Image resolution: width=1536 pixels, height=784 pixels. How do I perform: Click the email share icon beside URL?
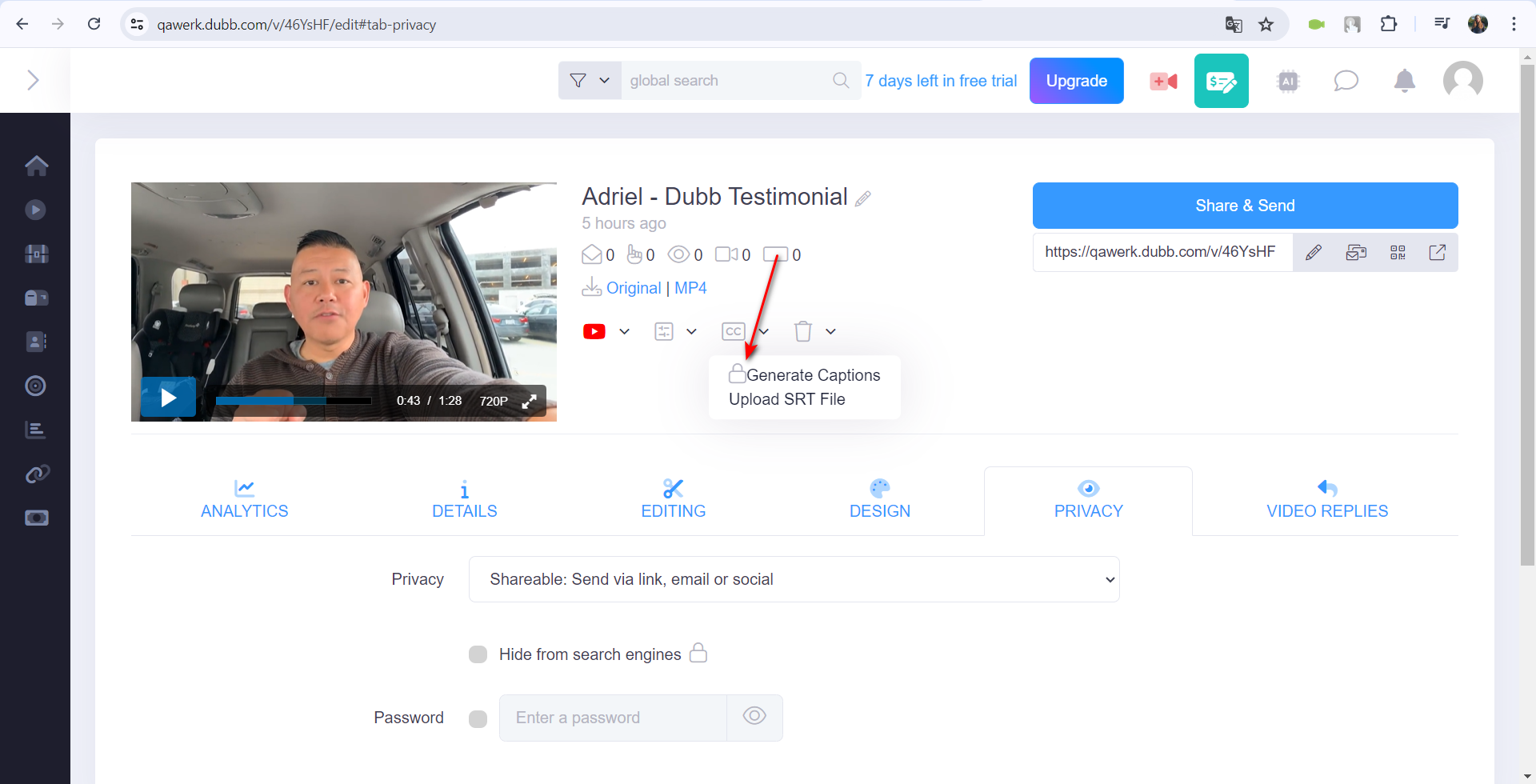(1356, 253)
